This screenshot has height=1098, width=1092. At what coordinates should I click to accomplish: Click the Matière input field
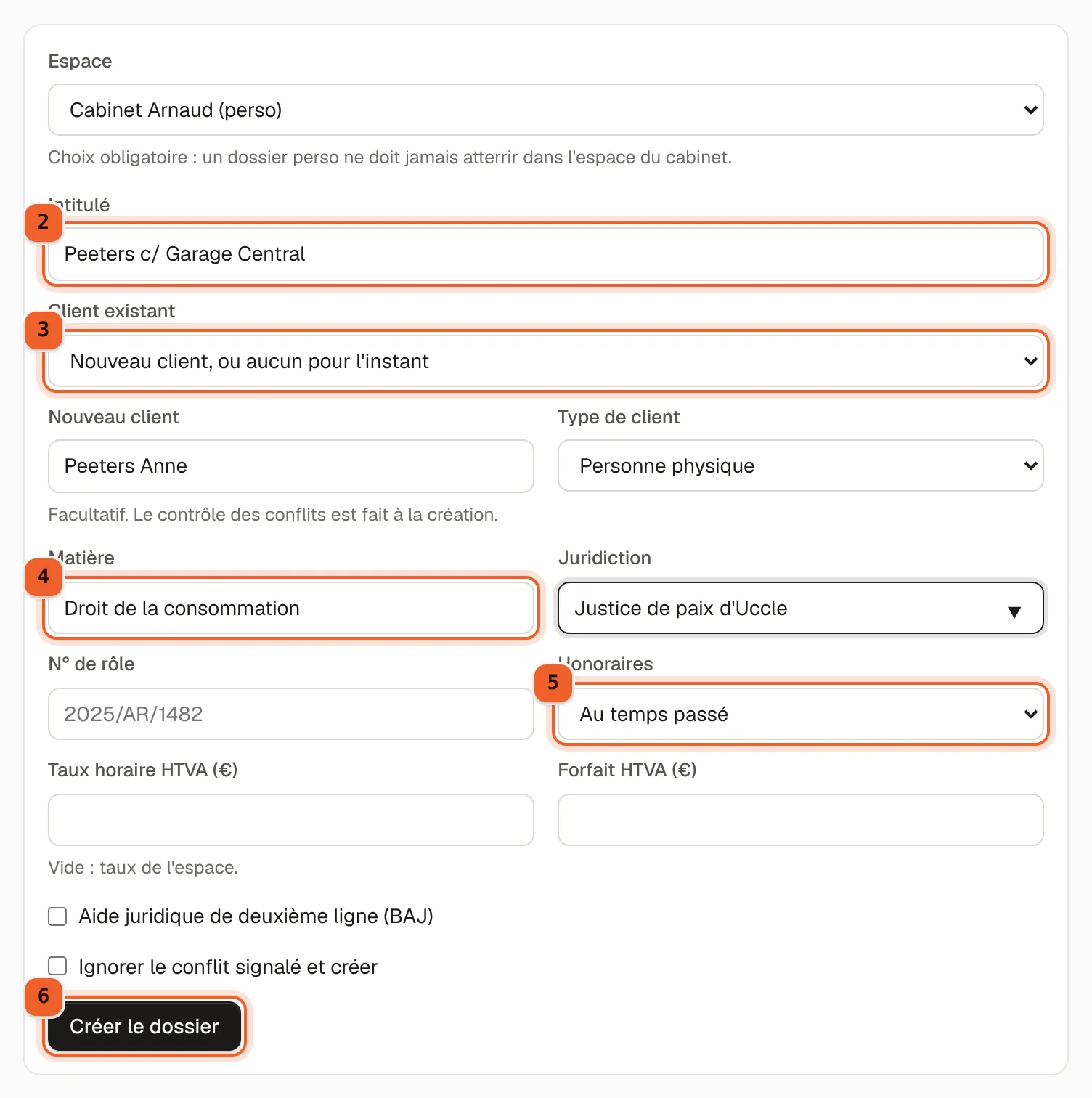point(291,608)
